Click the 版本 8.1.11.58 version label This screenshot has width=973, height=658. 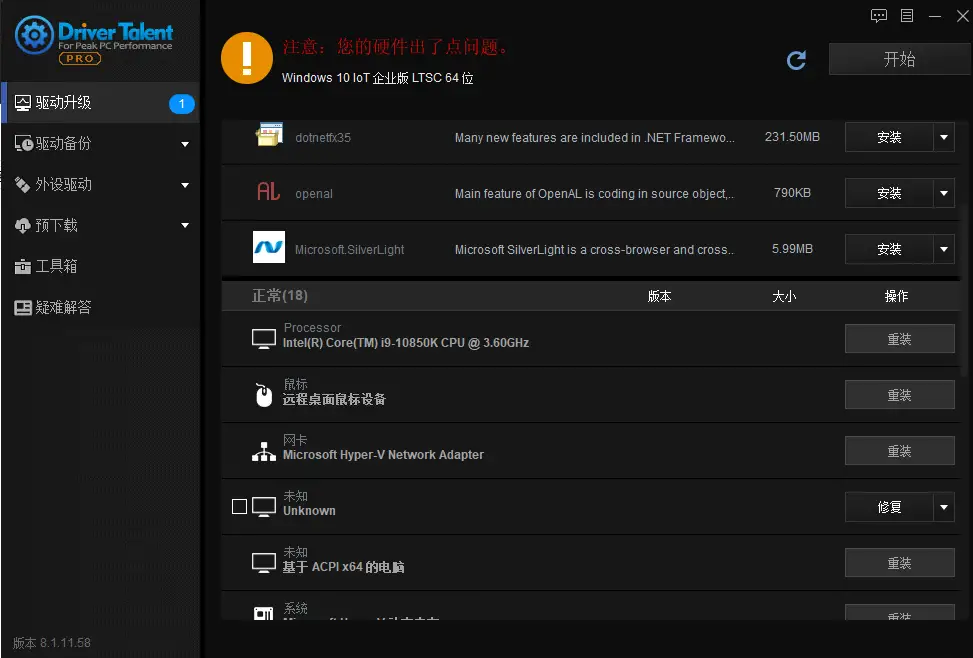point(52,642)
